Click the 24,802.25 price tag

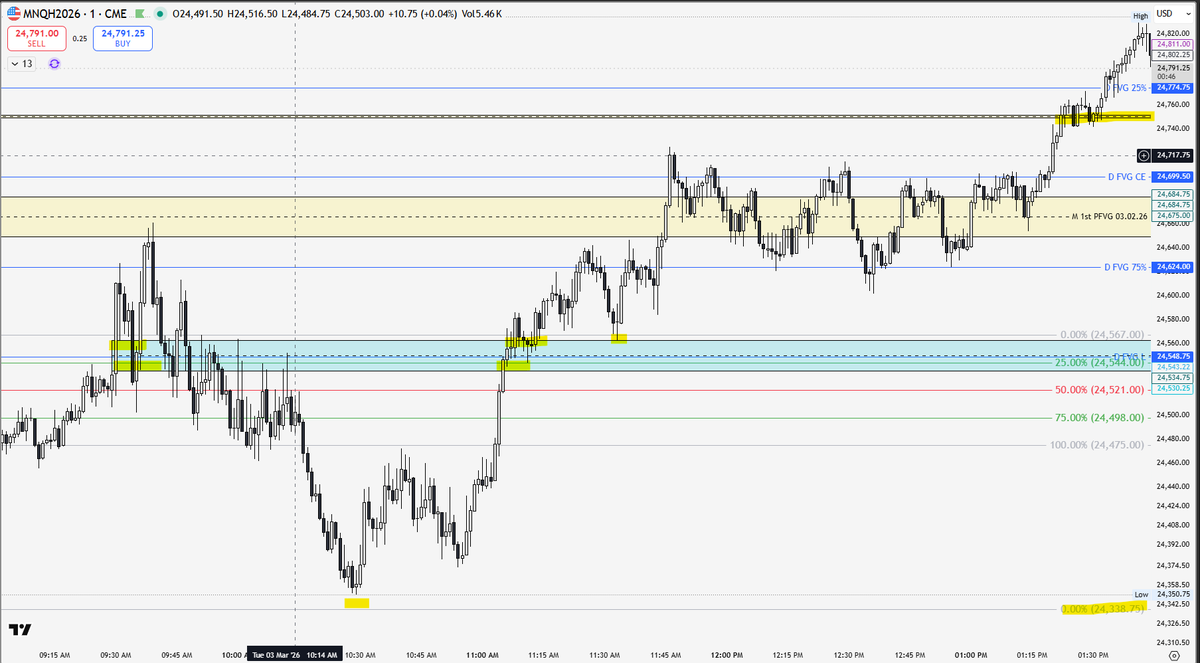1172,56
